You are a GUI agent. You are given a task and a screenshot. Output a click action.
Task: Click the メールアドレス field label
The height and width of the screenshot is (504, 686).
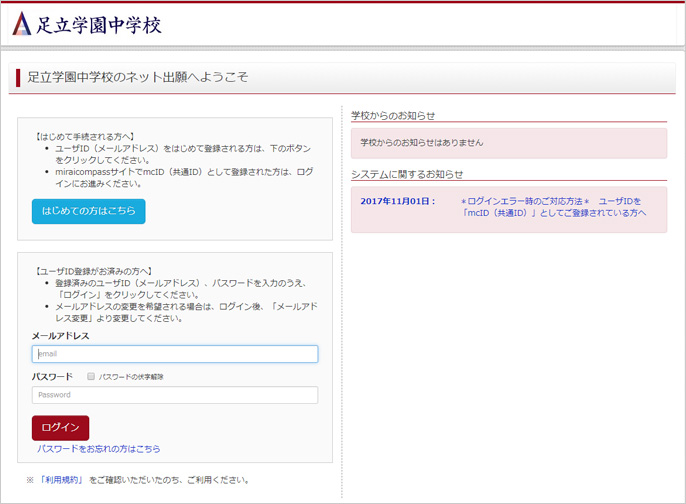point(61,336)
